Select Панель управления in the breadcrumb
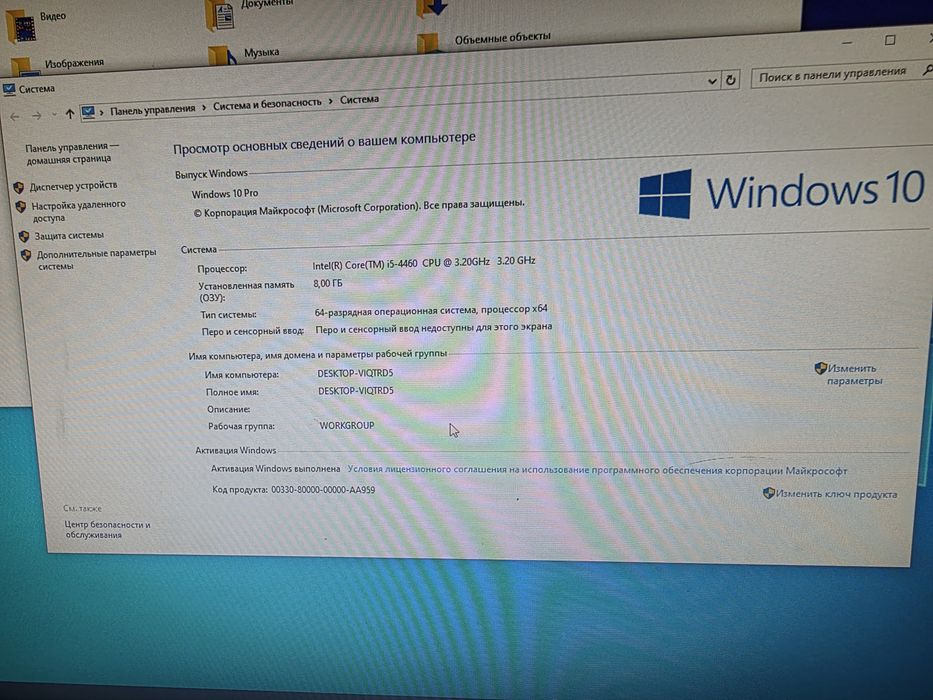Screen dimensions: 933x700 [x=152, y=109]
